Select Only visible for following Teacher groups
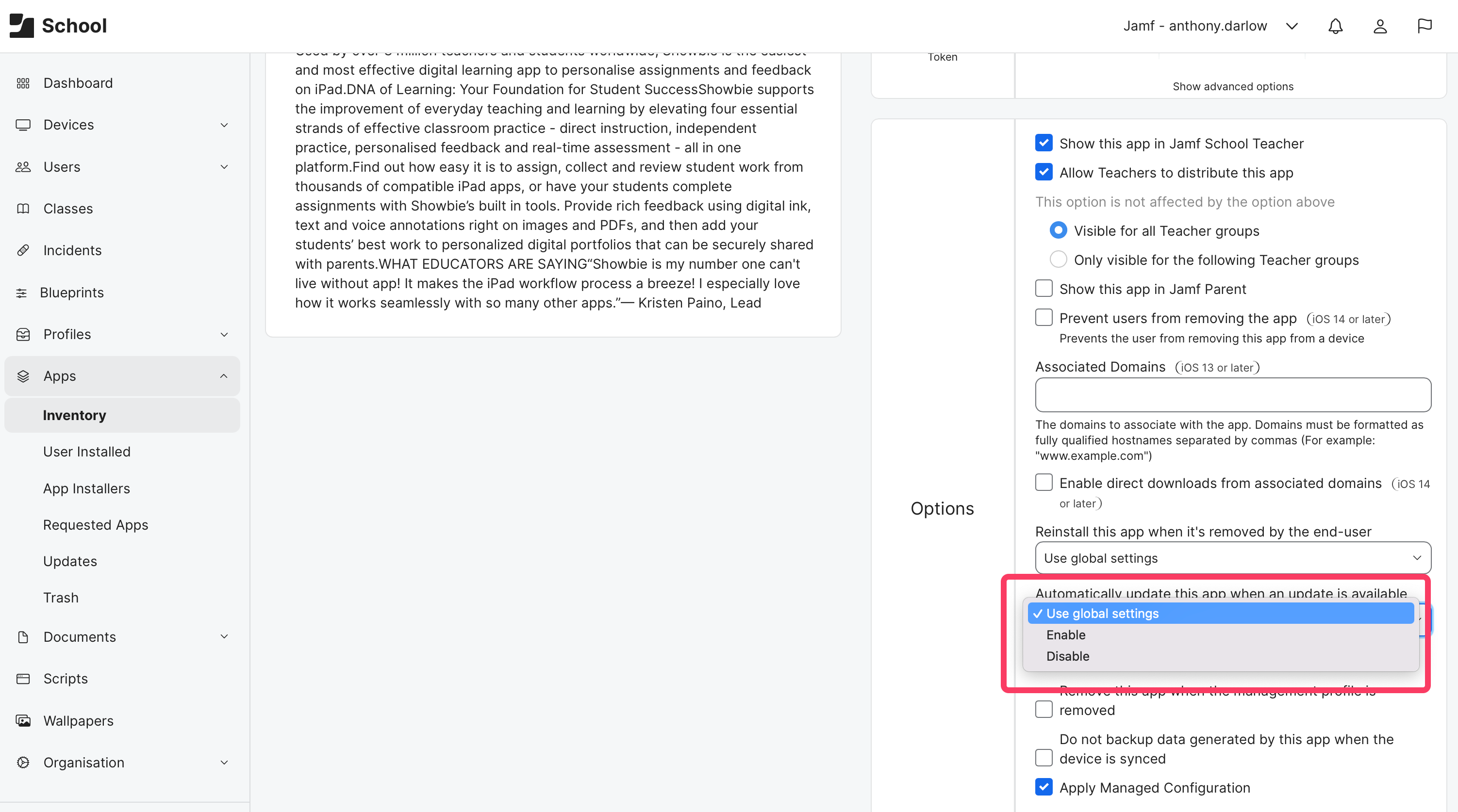The image size is (1458, 812). (1059, 260)
